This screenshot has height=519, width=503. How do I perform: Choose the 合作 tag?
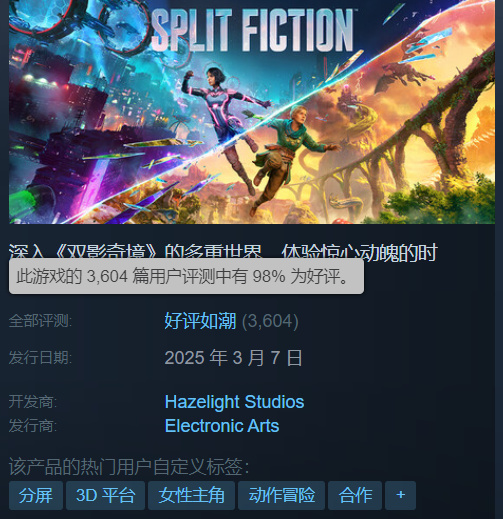[x=355, y=495]
